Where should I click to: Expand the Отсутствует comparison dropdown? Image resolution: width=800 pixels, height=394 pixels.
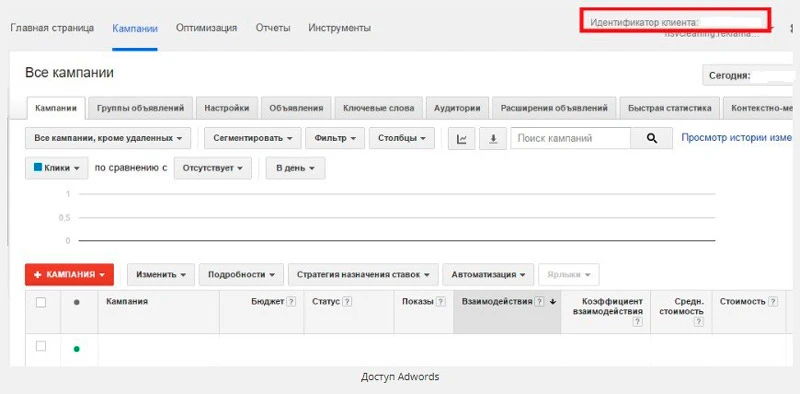pos(213,168)
